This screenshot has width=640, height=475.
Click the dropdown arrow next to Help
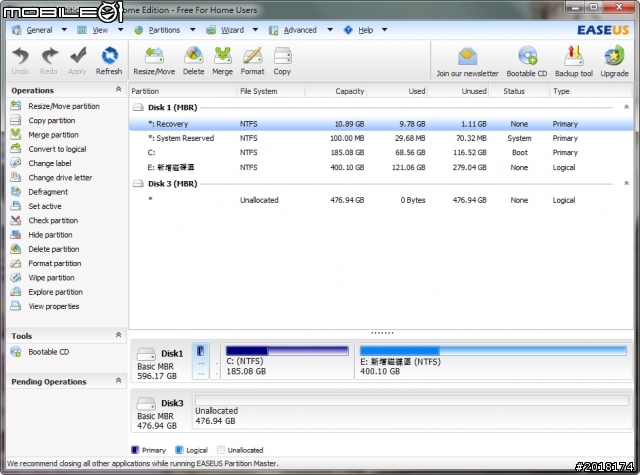pos(384,29)
